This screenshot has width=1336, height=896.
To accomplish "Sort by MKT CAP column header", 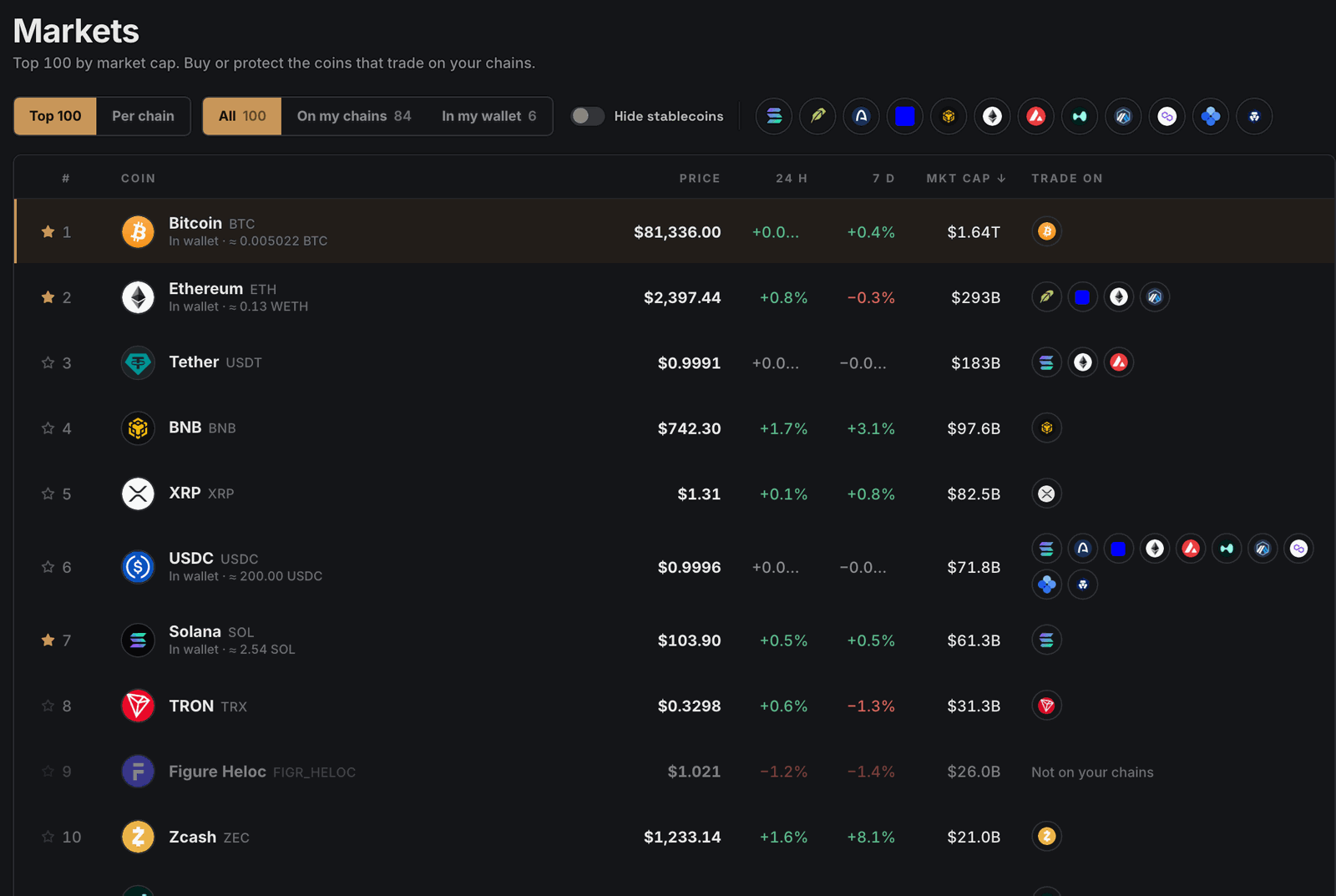I will [x=966, y=178].
